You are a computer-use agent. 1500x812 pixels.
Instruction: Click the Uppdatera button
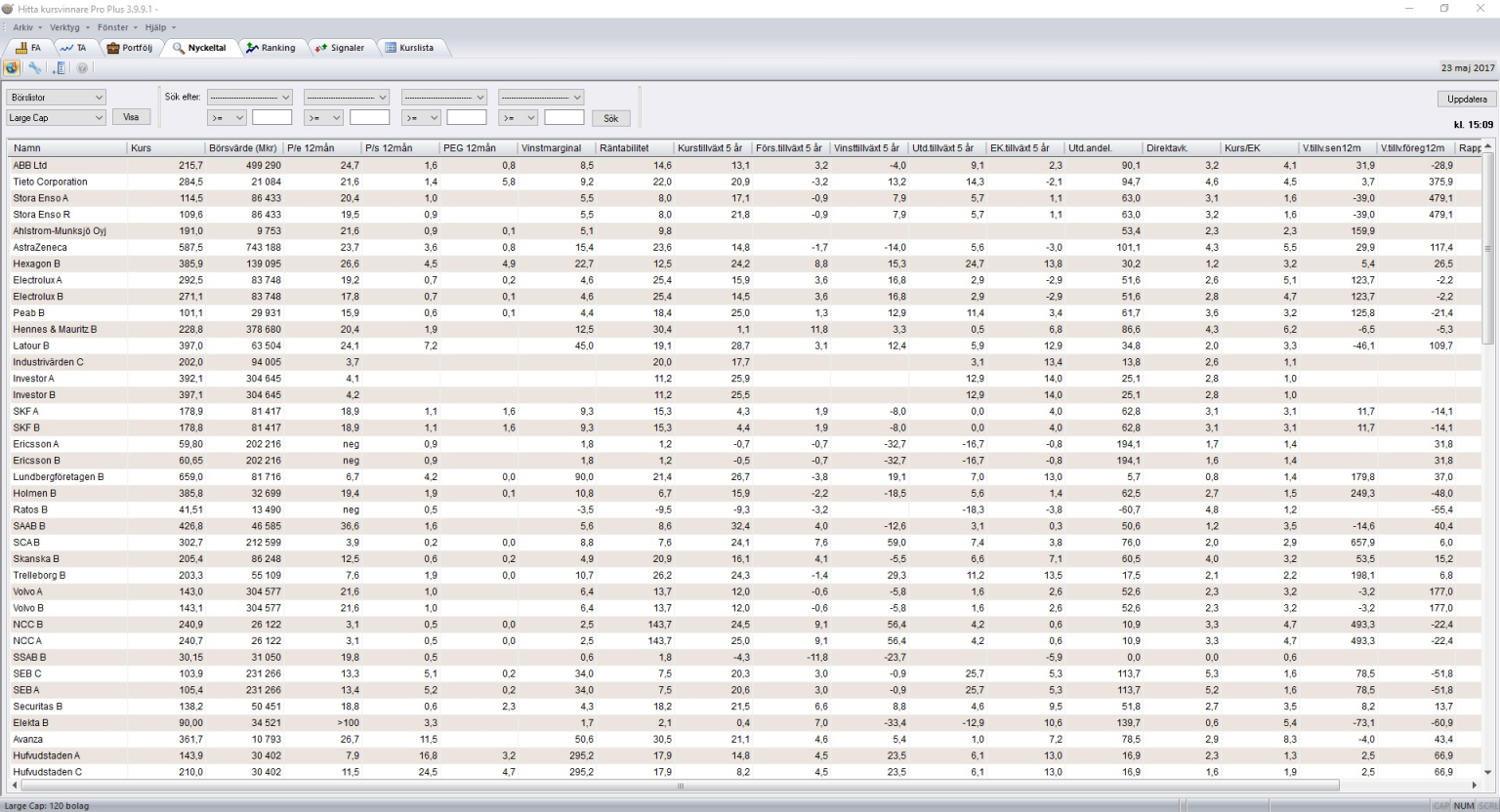[x=1467, y=99]
